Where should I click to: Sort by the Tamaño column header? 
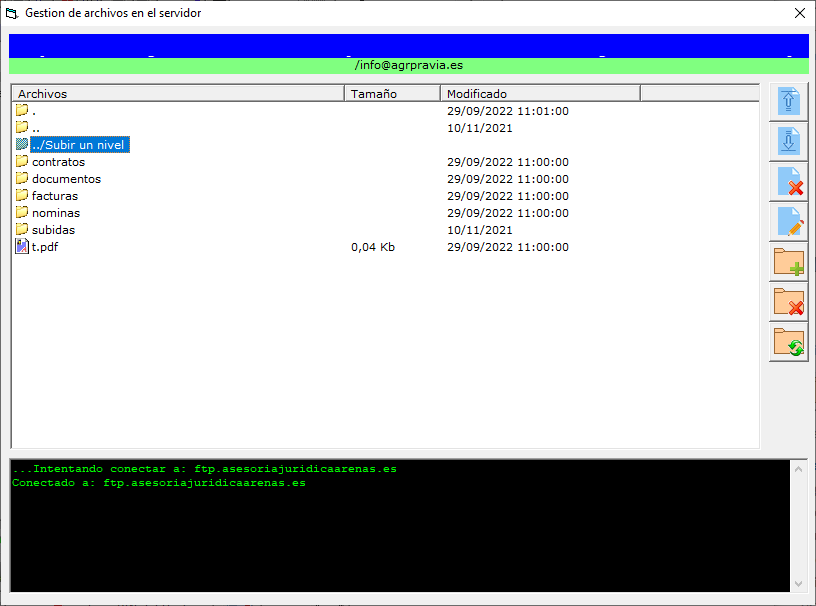[392, 94]
